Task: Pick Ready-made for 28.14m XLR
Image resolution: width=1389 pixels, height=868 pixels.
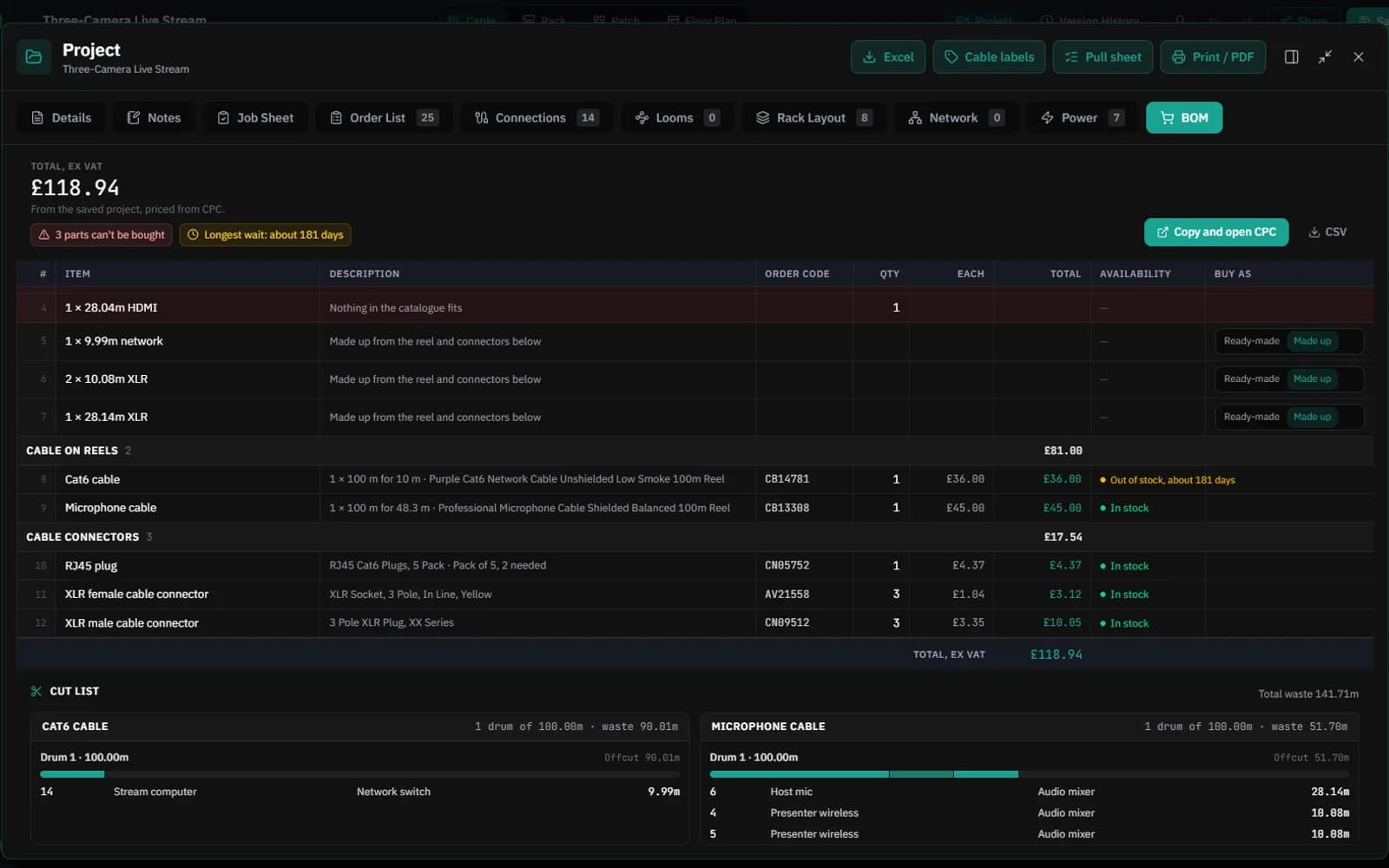Action: pyautogui.click(x=1251, y=418)
